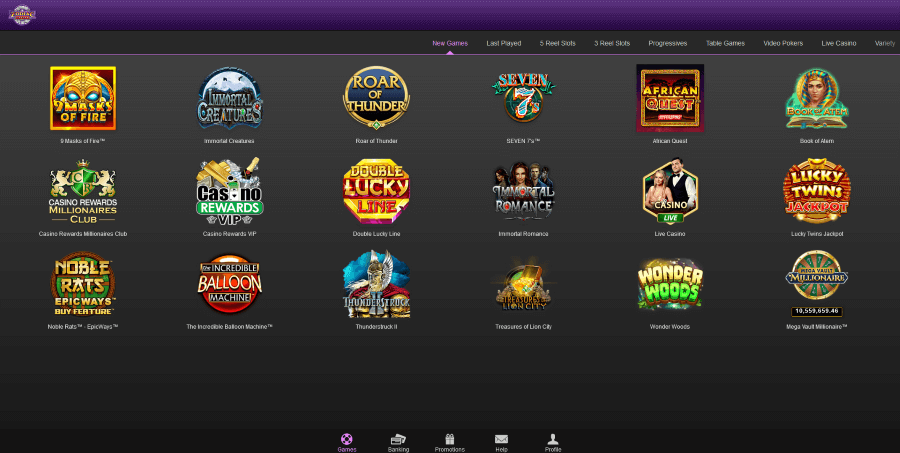The height and width of the screenshot is (453, 900).
Task: Open the Roar of Thunder game icon
Action: point(377,98)
